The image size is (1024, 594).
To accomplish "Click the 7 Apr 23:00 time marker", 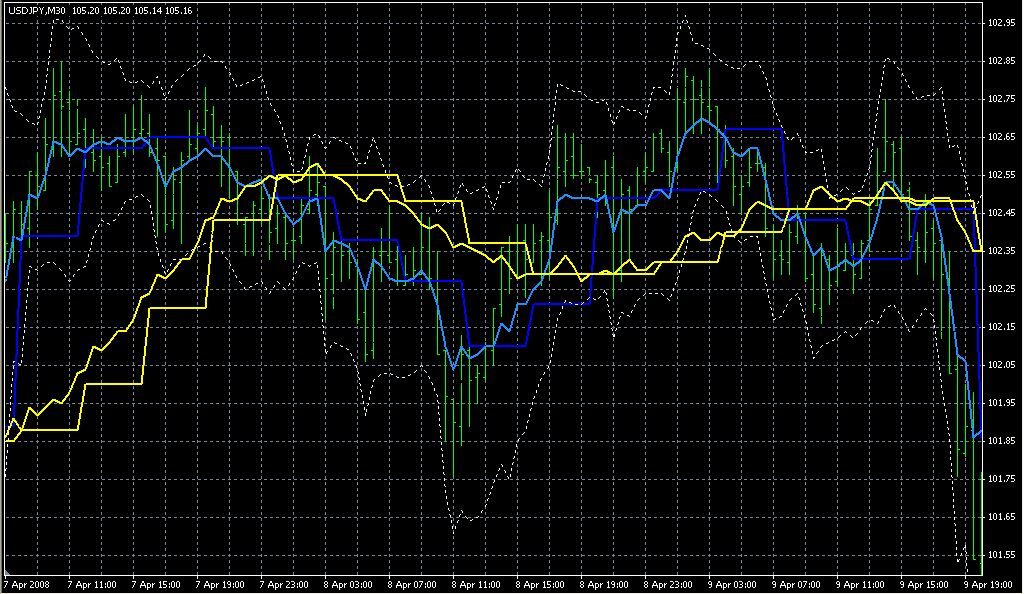I will [x=286, y=583].
